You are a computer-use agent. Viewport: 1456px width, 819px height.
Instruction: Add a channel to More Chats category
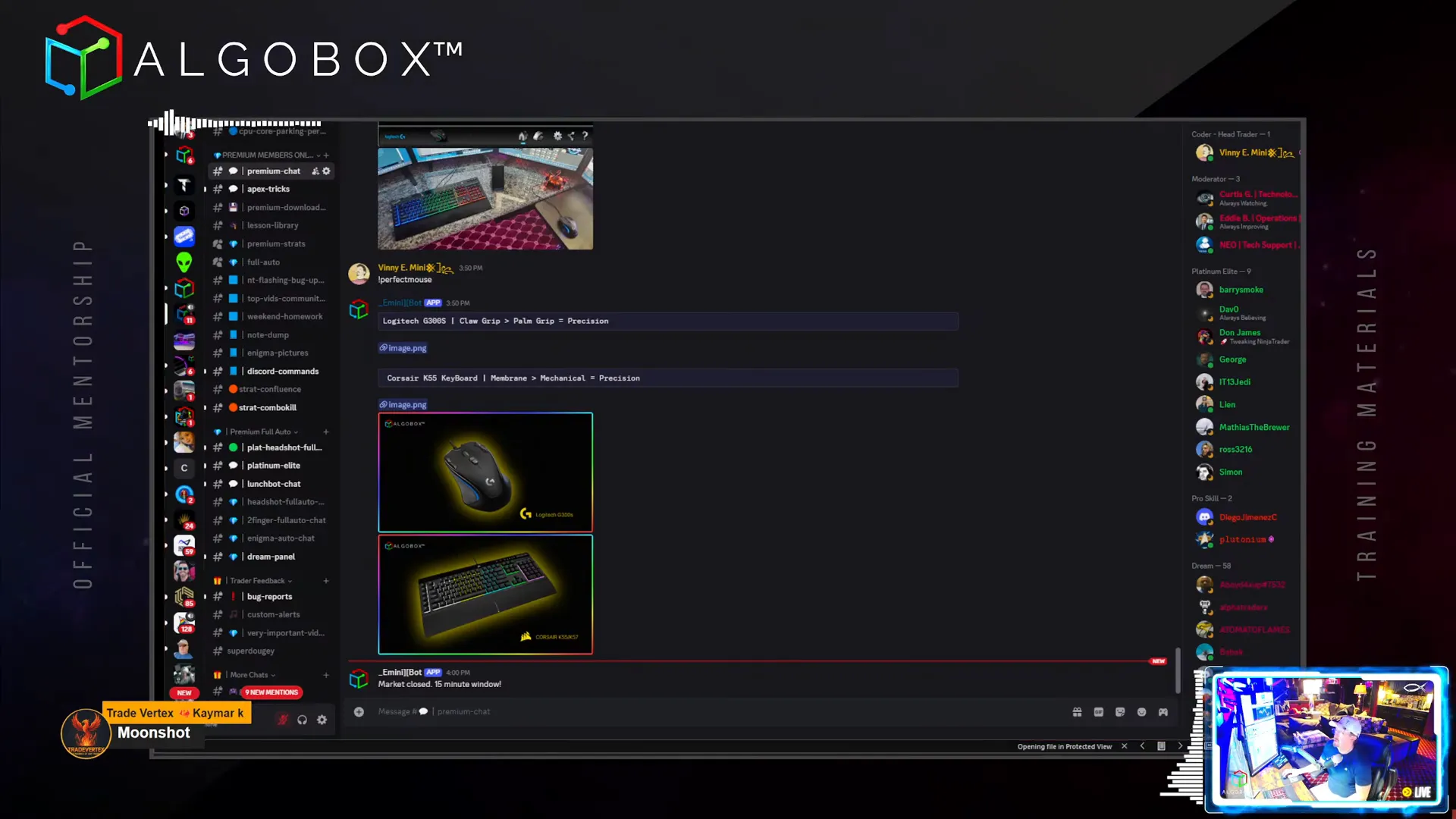(326, 675)
